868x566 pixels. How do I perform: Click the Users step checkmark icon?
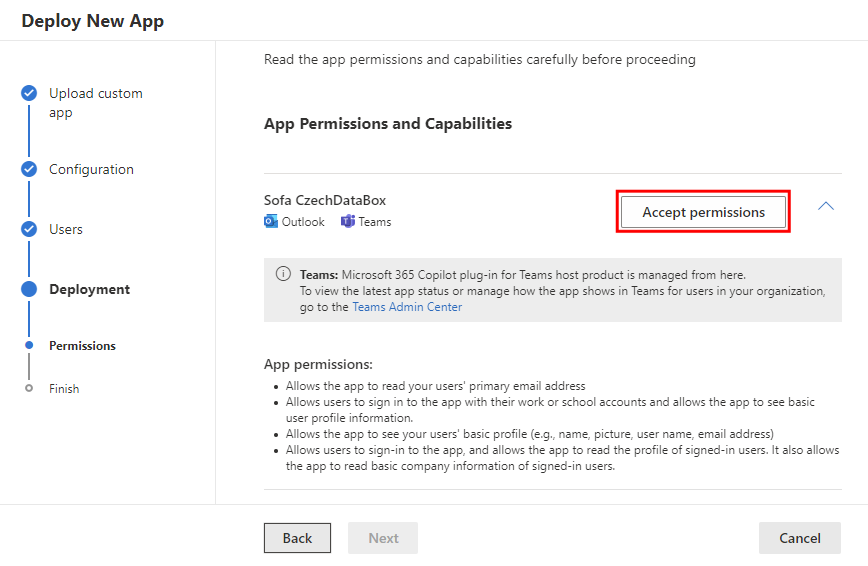pyautogui.click(x=29, y=229)
